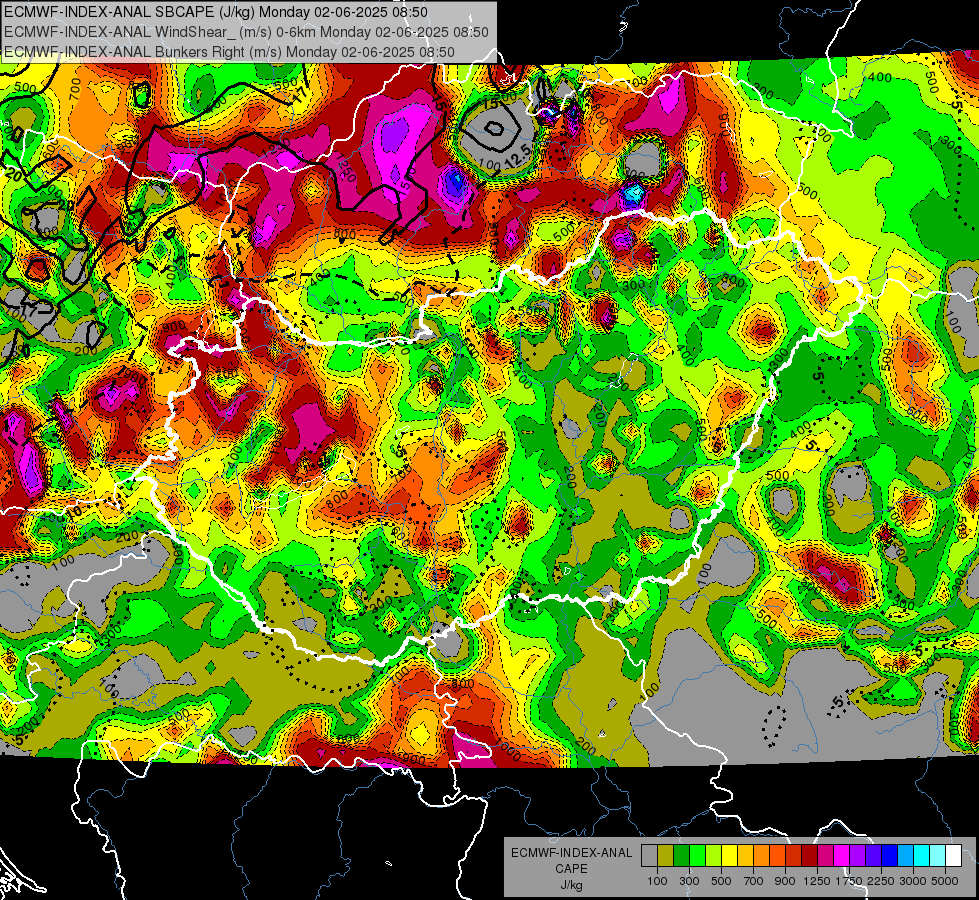Select the dark maroon swatch left of 1250 tick
Viewport: 979px width, 900px height.
(x=810, y=856)
